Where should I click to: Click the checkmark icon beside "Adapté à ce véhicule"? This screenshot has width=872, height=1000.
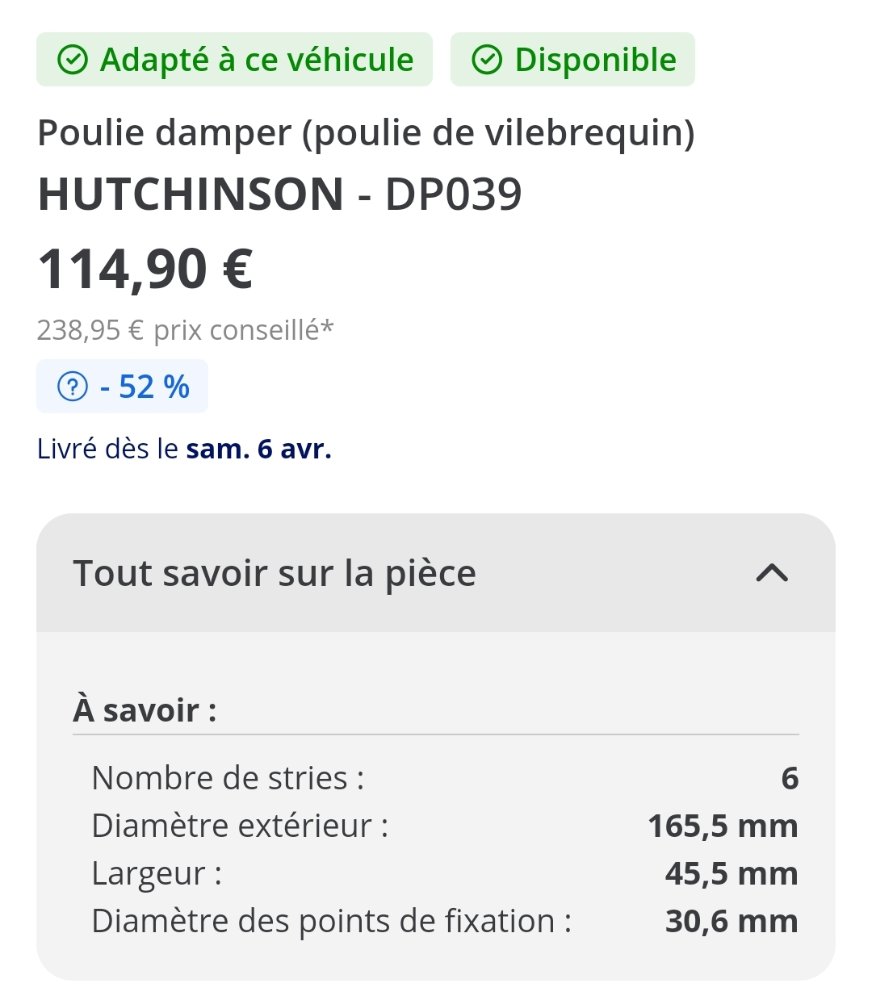click(71, 60)
